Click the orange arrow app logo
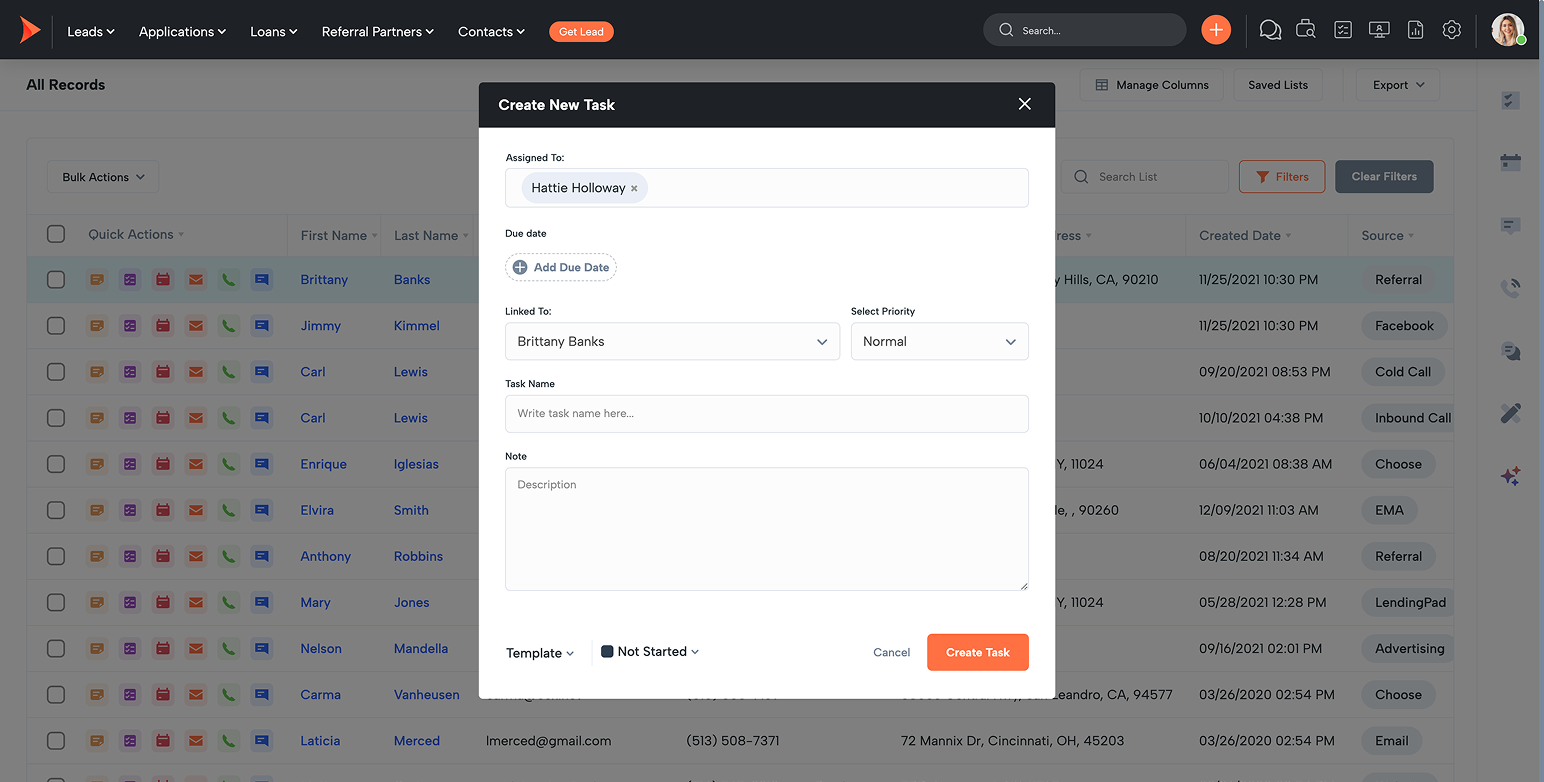Image resolution: width=1544 pixels, height=782 pixels. click(x=30, y=30)
